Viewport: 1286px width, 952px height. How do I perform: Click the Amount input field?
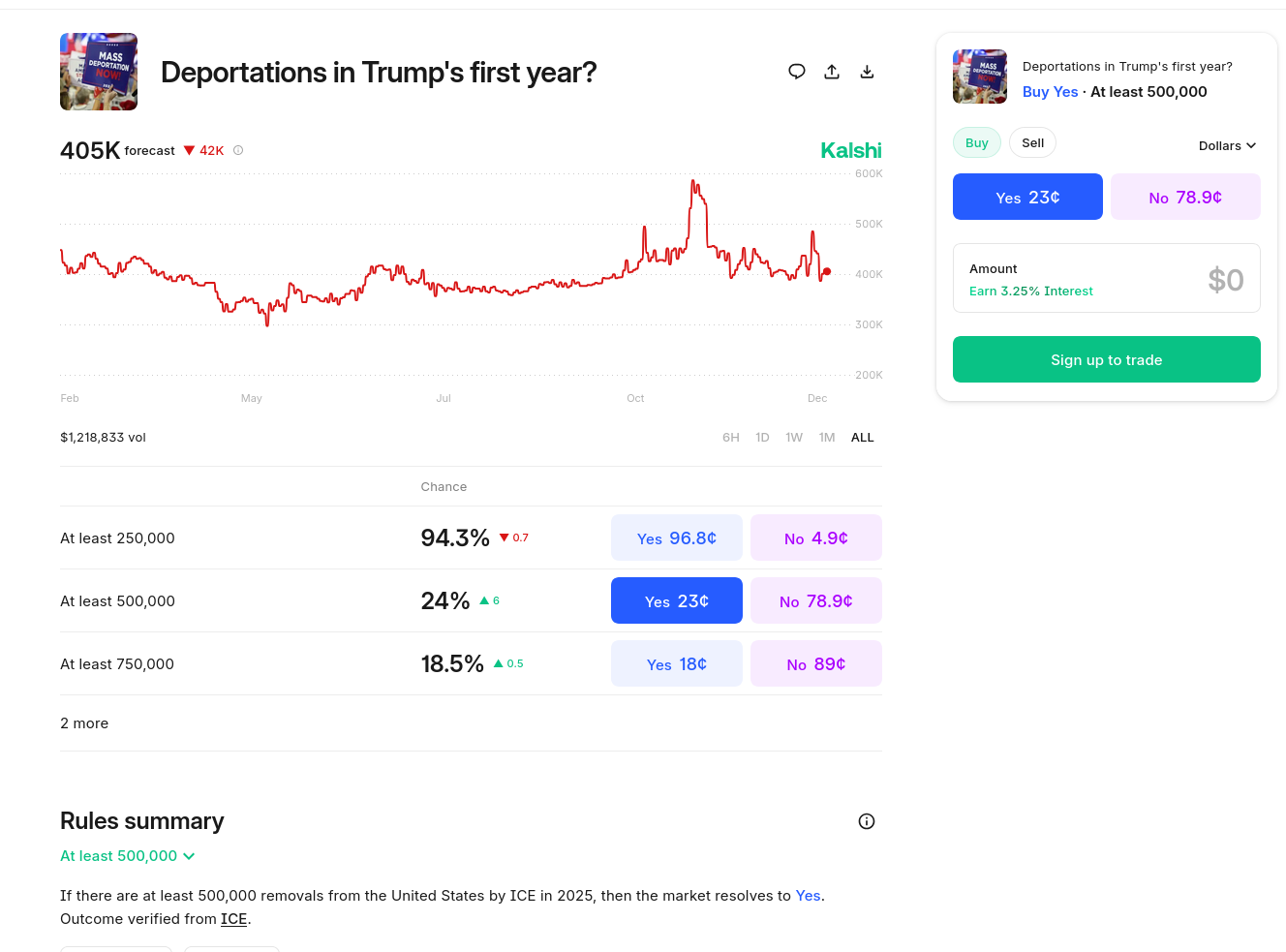click(1107, 279)
